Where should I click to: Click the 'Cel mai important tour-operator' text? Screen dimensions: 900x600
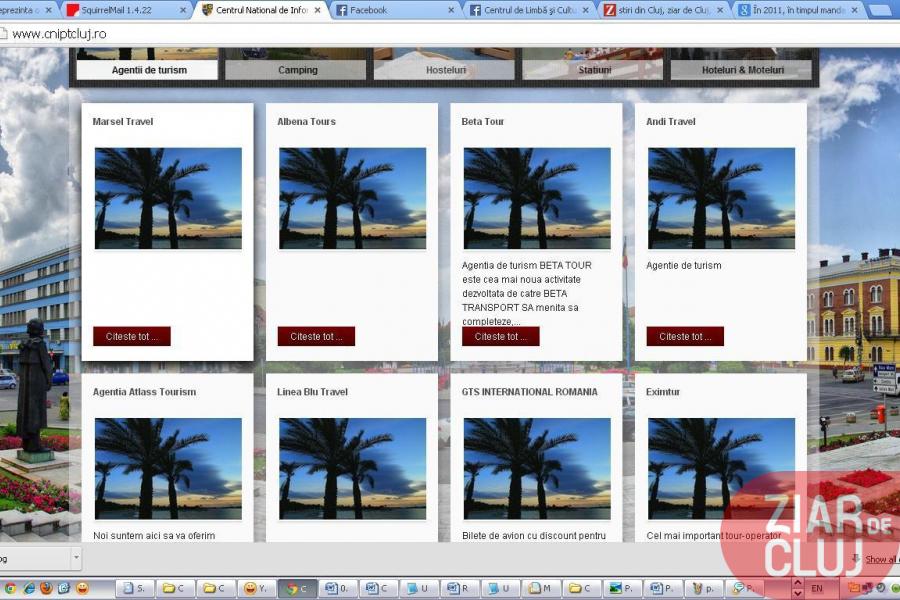click(x=713, y=536)
